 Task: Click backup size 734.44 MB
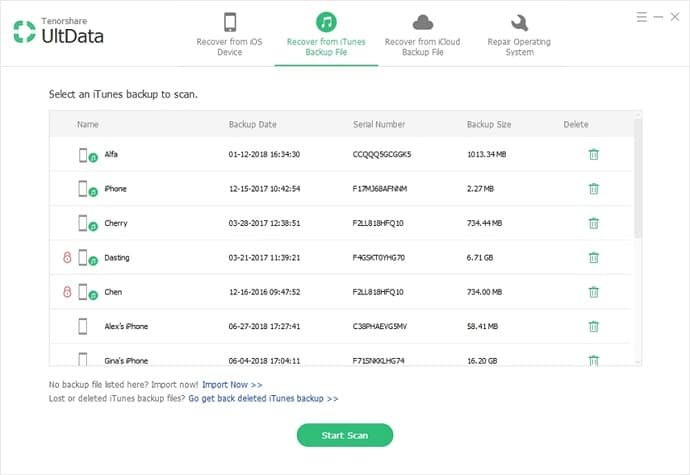click(x=484, y=223)
